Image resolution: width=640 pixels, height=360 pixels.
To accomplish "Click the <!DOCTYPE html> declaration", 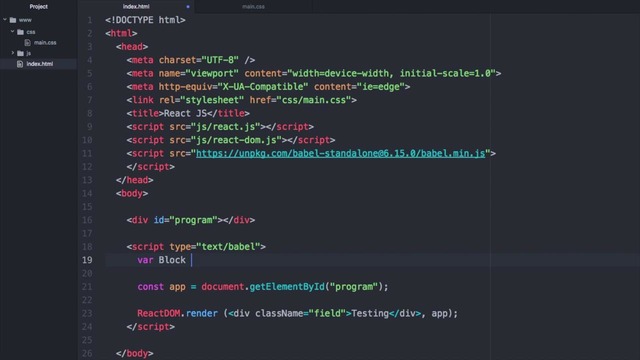I will pos(145,20).
